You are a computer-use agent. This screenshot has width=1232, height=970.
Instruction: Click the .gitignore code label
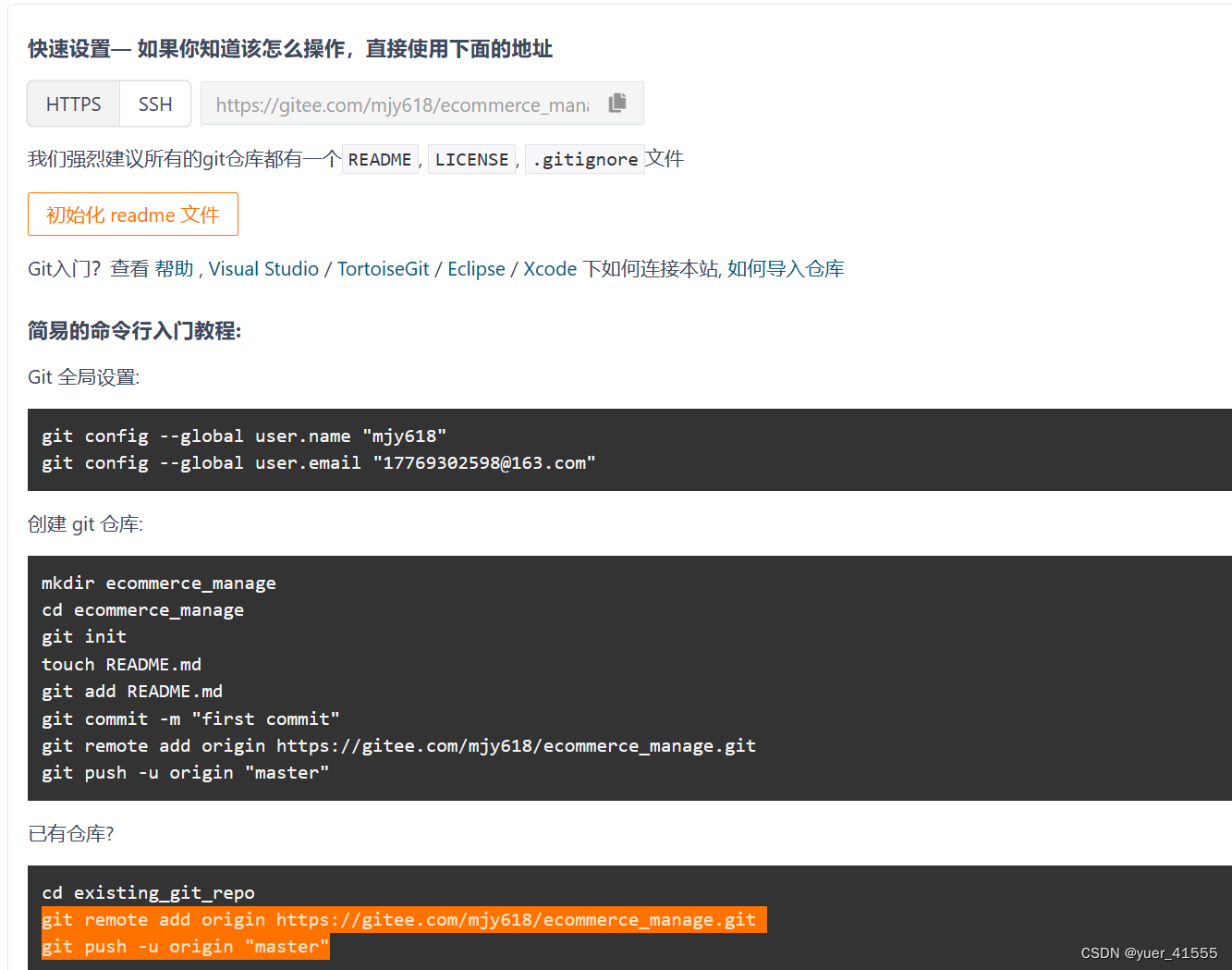pos(585,159)
